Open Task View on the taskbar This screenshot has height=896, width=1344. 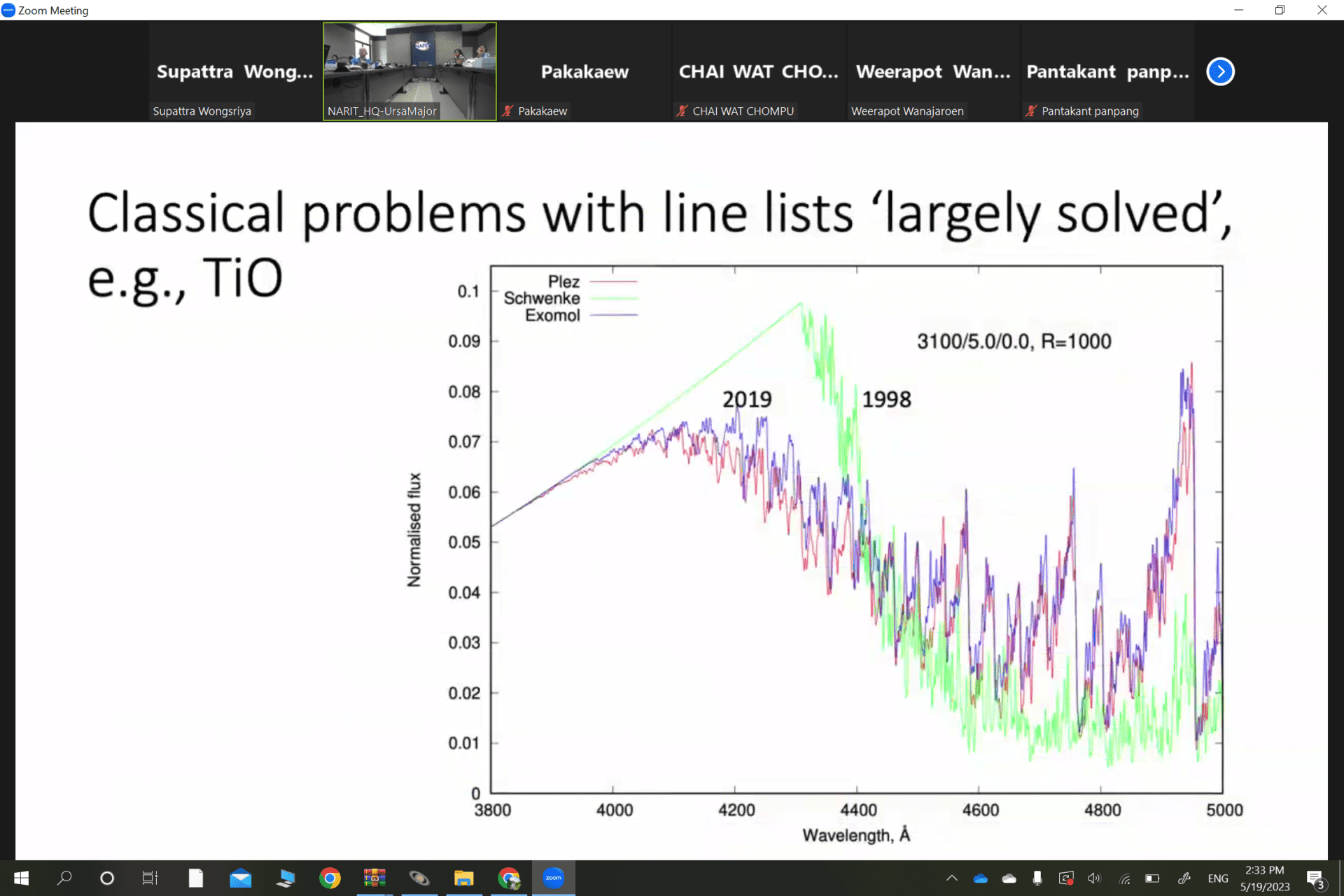tap(150, 878)
